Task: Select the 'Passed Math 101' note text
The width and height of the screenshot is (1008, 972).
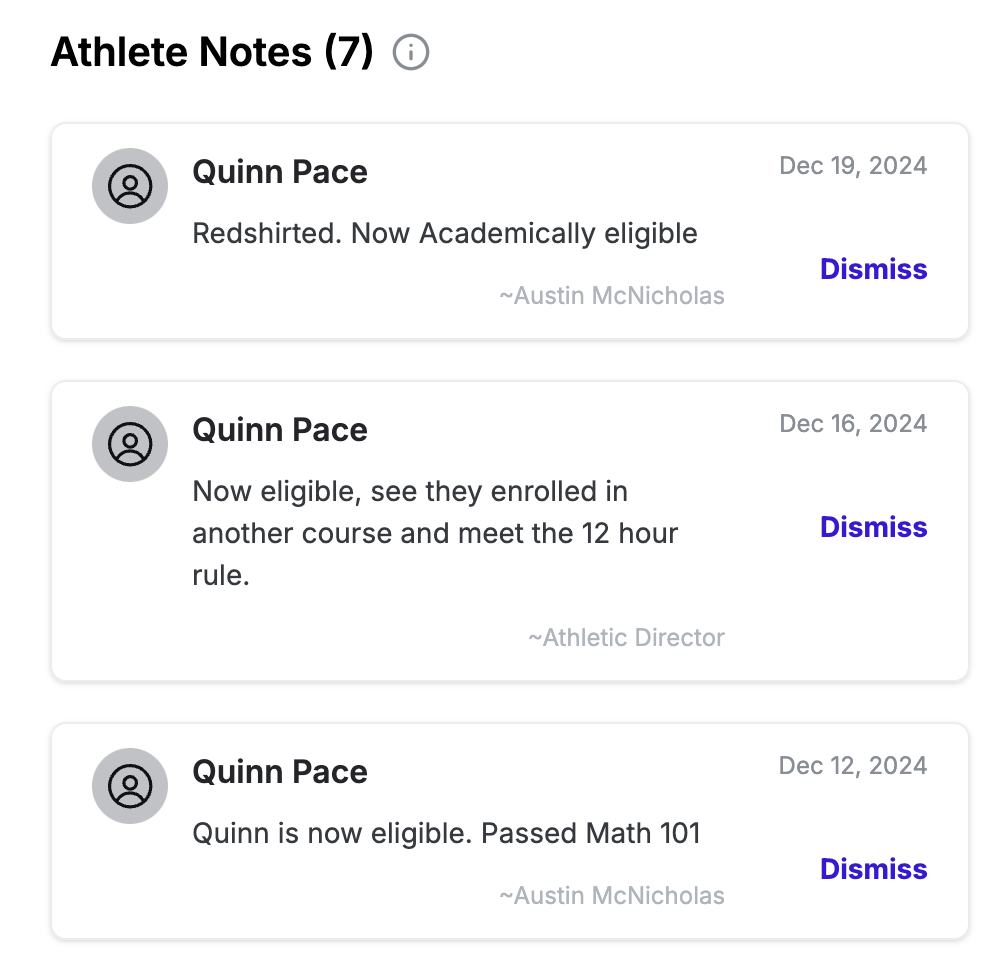Action: coord(446,833)
